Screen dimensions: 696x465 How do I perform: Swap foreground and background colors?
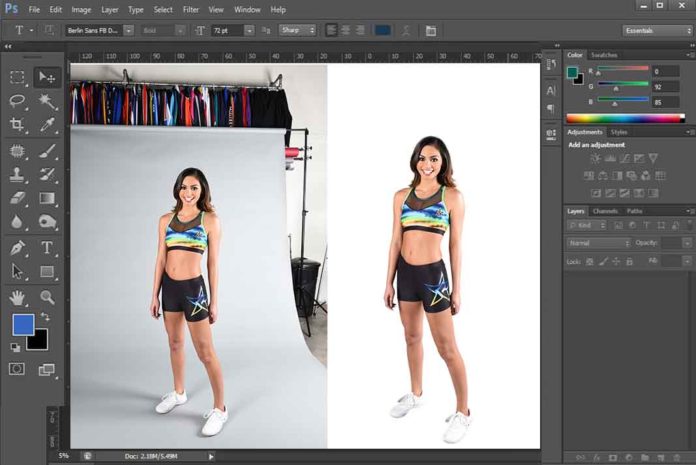click(x=43, y=318)
